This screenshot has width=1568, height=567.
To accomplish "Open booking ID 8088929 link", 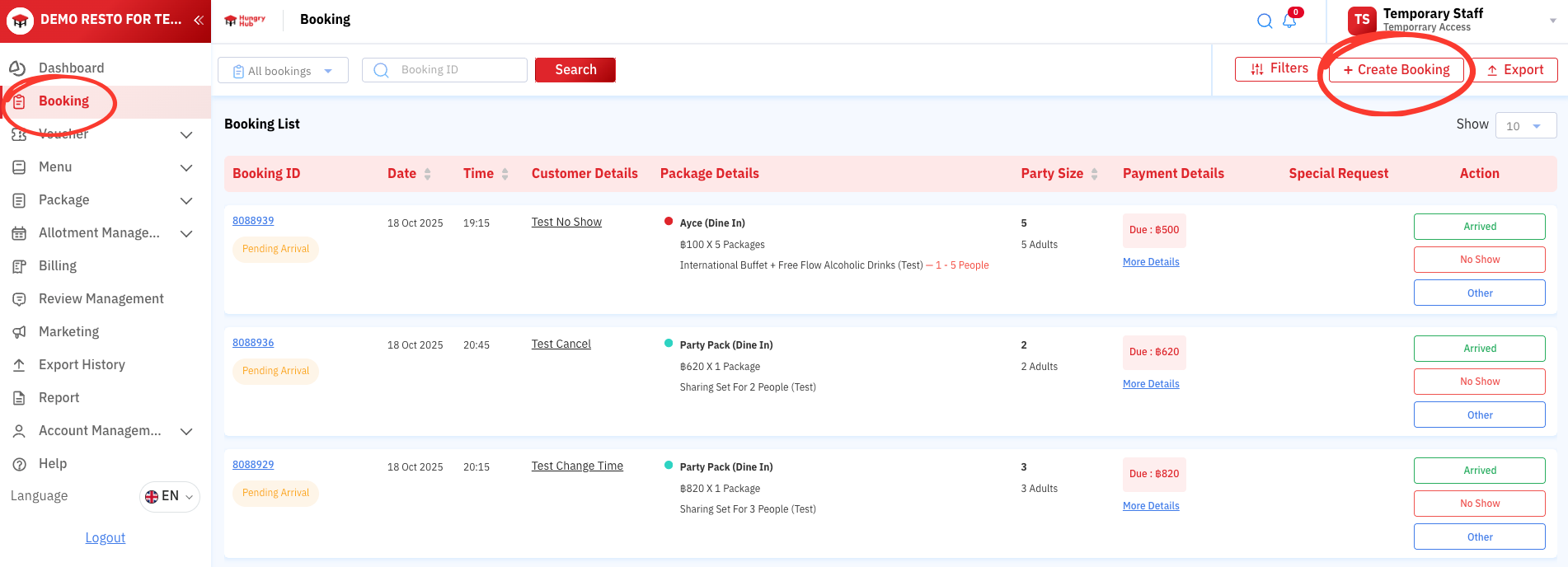I will [253, 464].
